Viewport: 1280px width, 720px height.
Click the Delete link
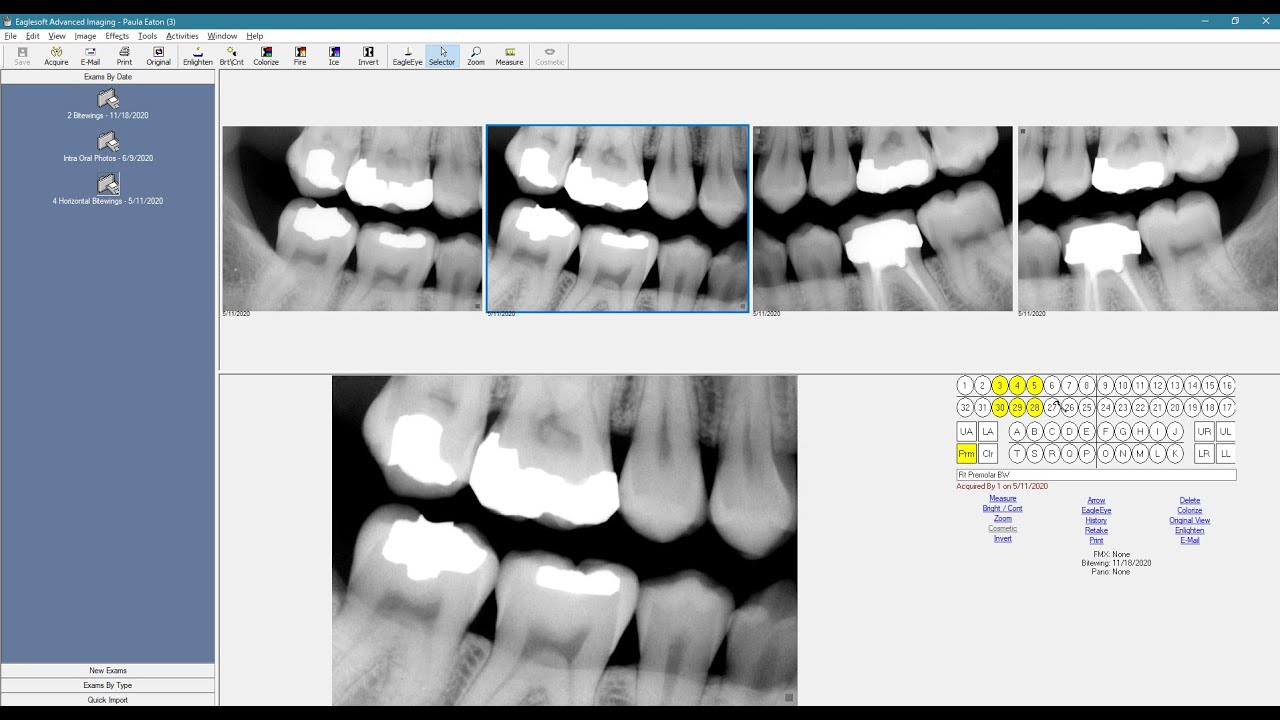[1189, 501]
